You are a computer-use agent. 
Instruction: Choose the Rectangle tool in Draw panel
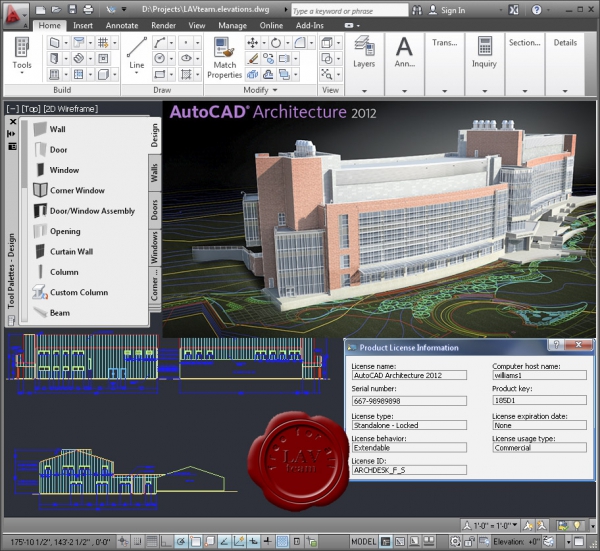point(160,74)
